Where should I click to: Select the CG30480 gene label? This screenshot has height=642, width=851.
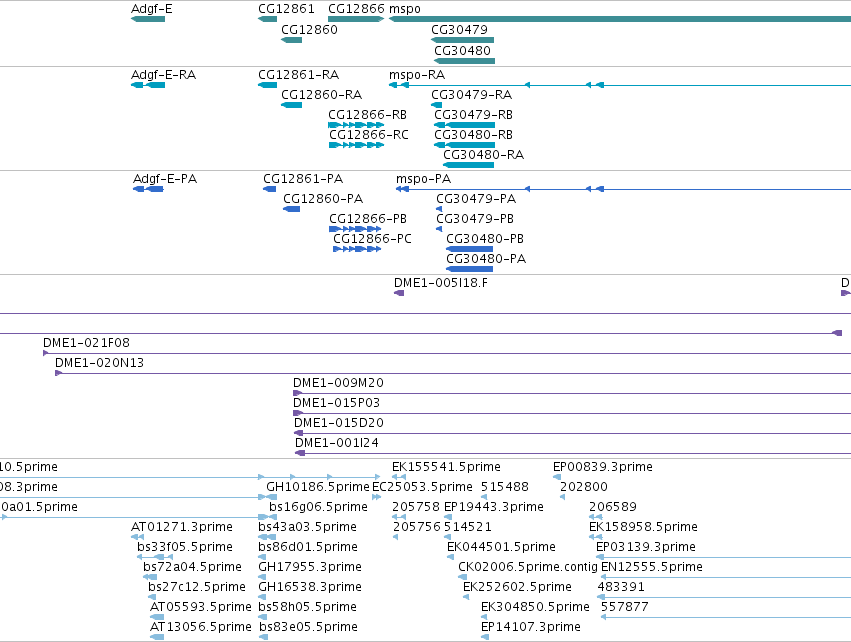pos(462,50)
